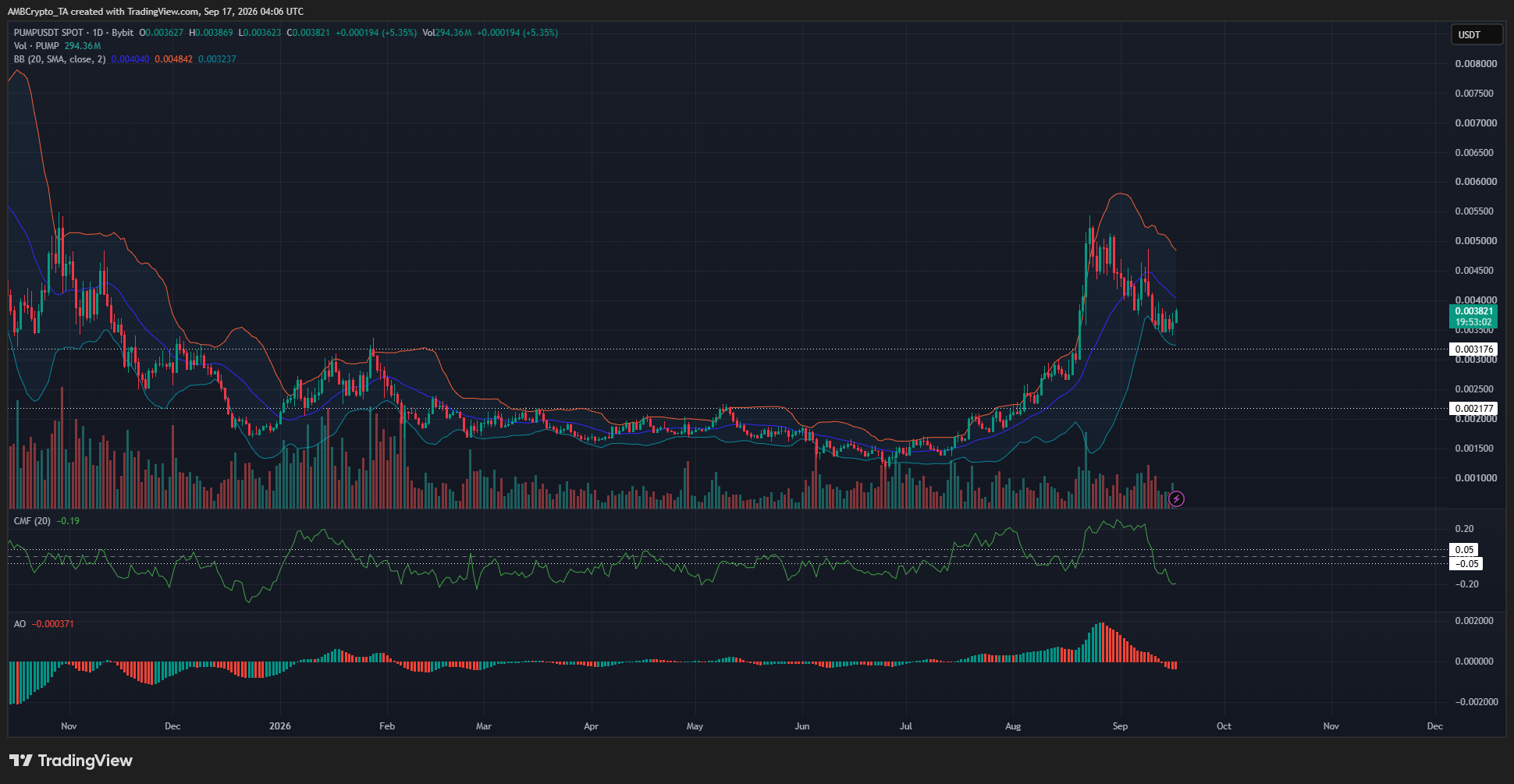Screen dimensions: 1514x784
Task: Click the BB basis value 0.004040
Action: click(x=130, y=59)
